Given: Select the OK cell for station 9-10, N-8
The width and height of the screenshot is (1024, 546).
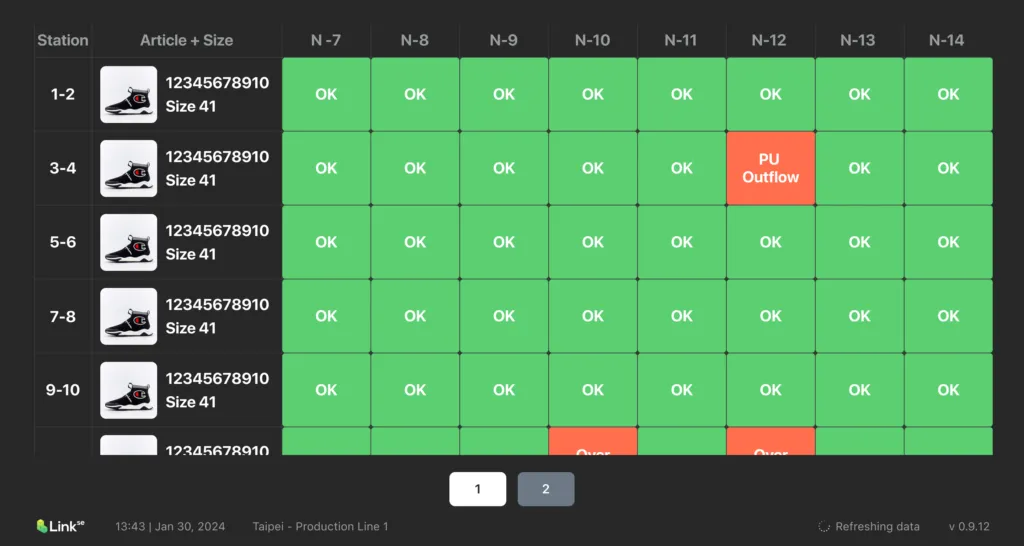Looking at the screenshot, I should [x=415, y=390].
